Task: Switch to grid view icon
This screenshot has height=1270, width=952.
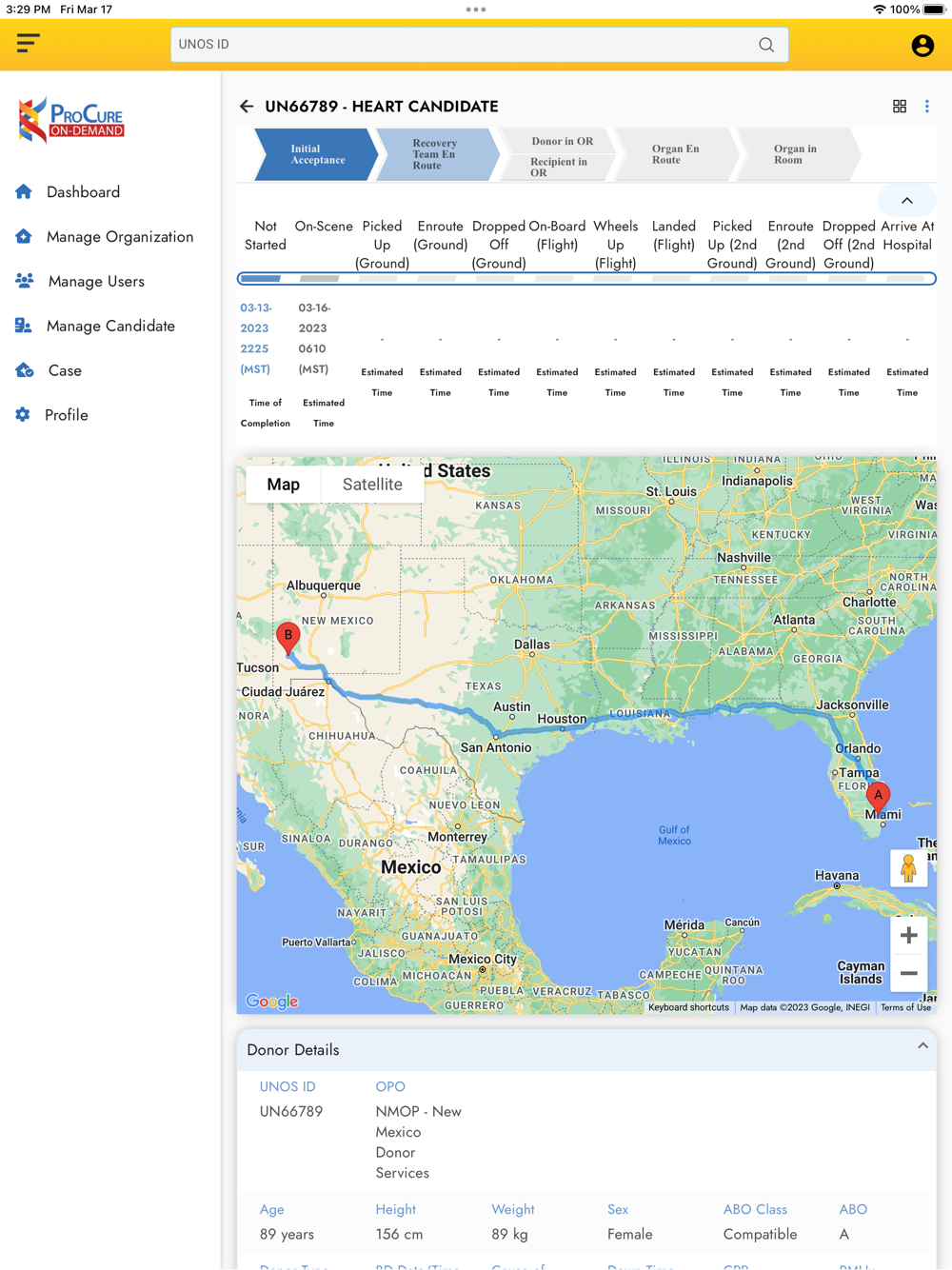Action: pos(900,107)
